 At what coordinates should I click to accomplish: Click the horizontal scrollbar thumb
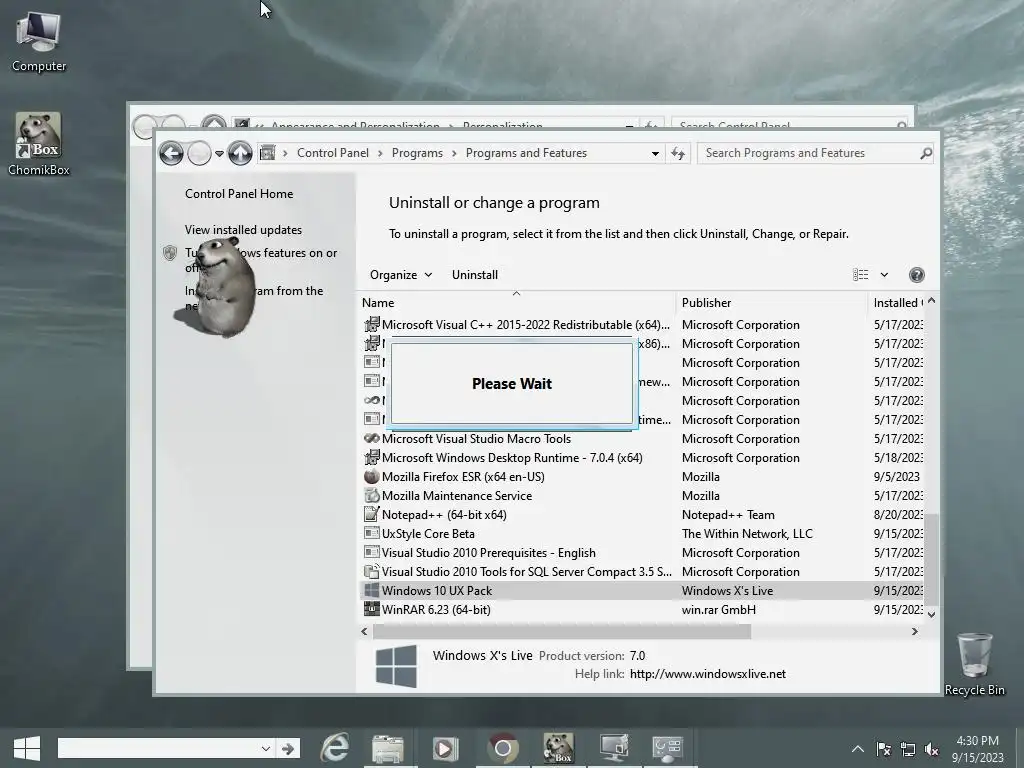(x=562, y=632)
